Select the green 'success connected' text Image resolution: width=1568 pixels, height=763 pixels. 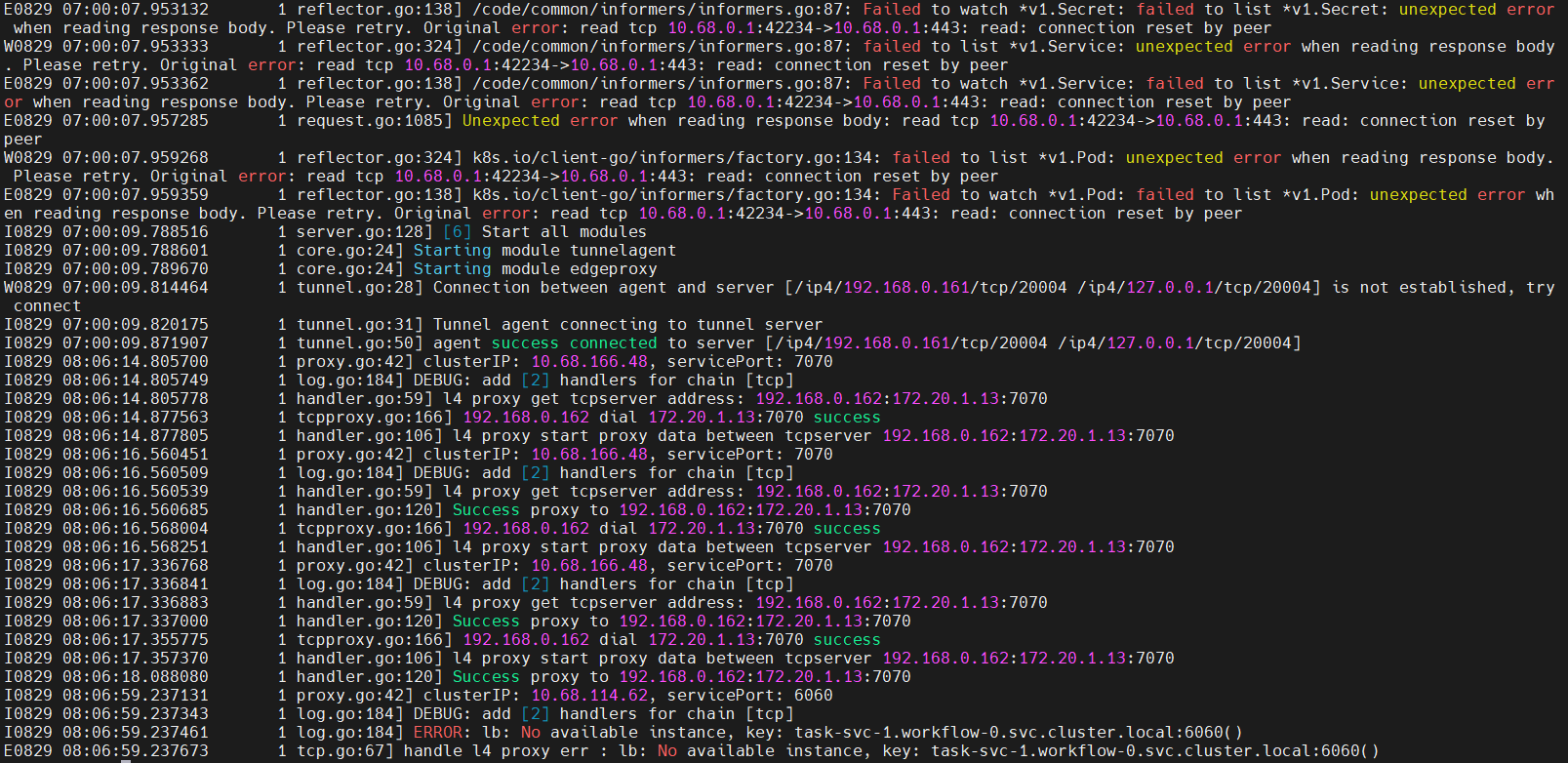click(575, 343)
